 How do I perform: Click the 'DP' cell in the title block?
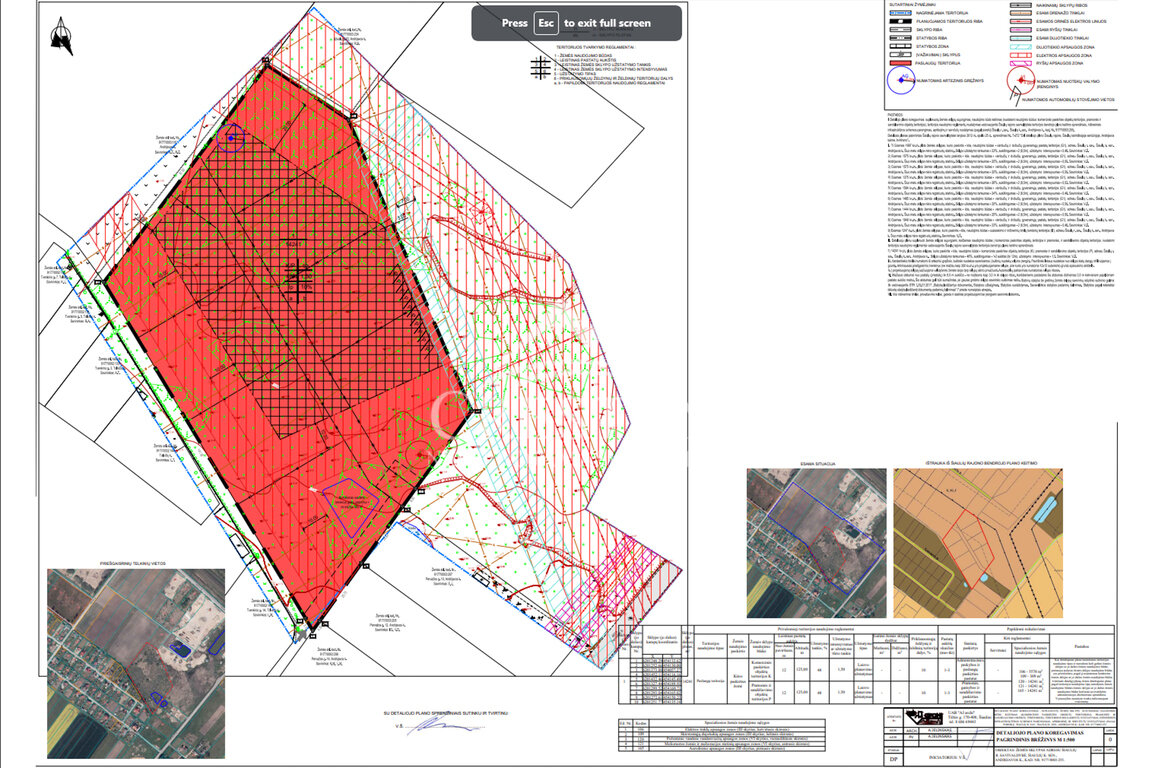coord(893,759)
